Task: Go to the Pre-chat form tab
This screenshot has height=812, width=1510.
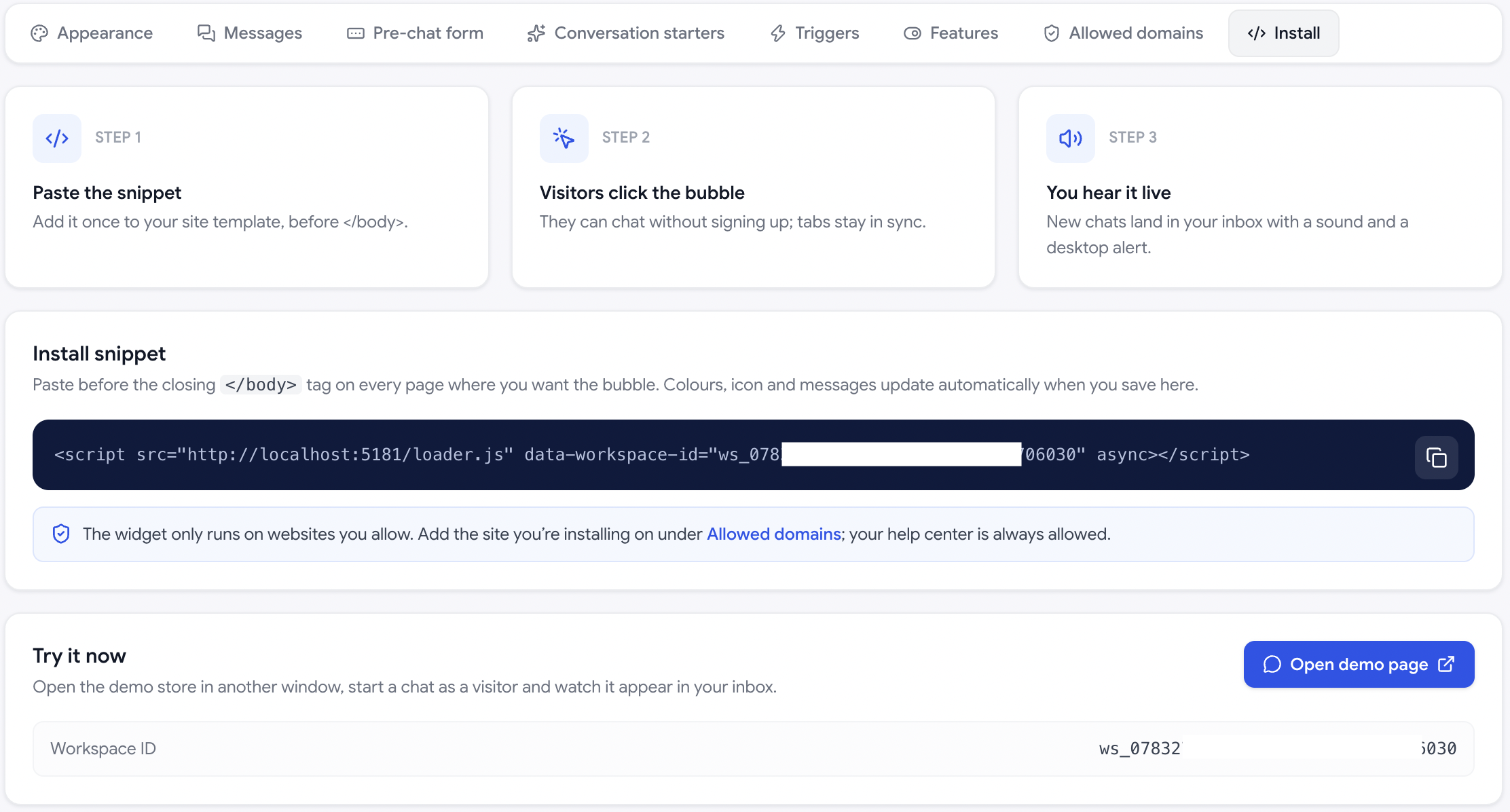Action: point(415,33)
